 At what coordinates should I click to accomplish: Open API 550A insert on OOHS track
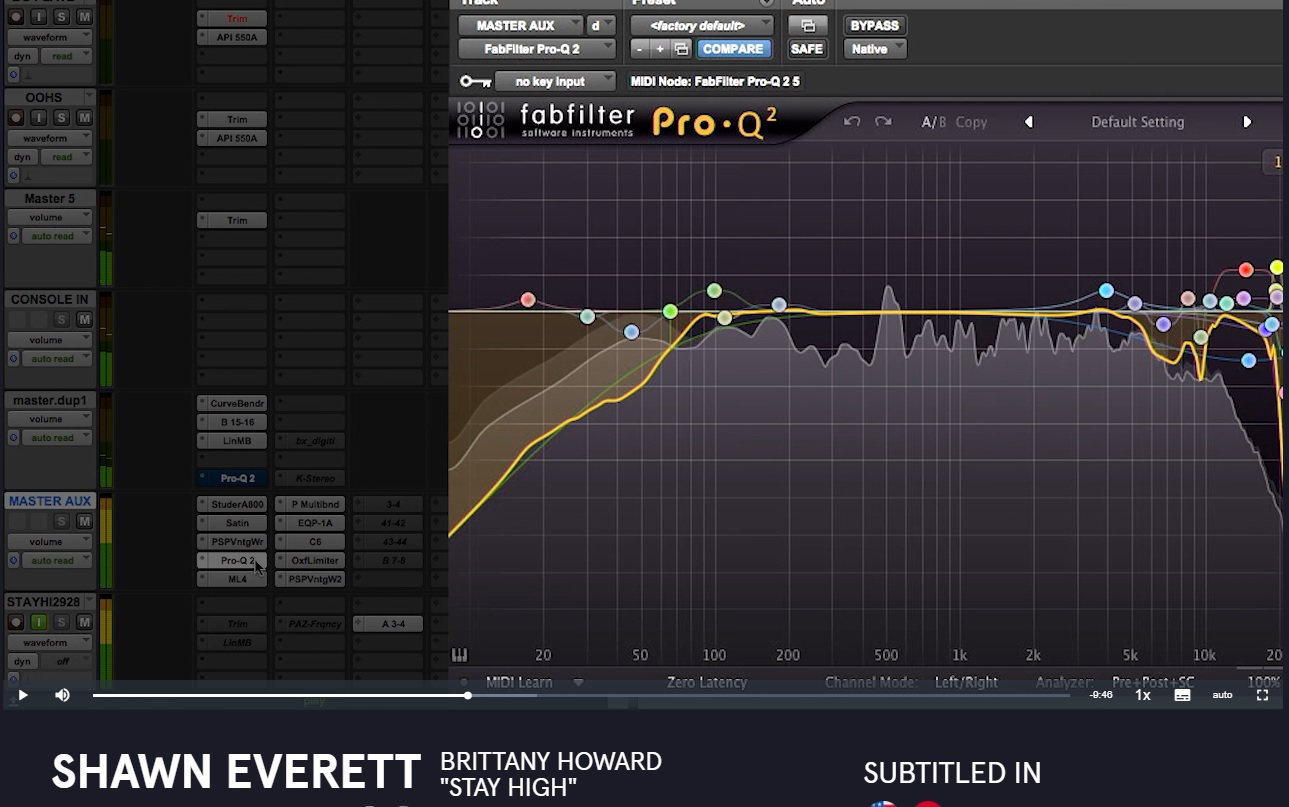232,138
